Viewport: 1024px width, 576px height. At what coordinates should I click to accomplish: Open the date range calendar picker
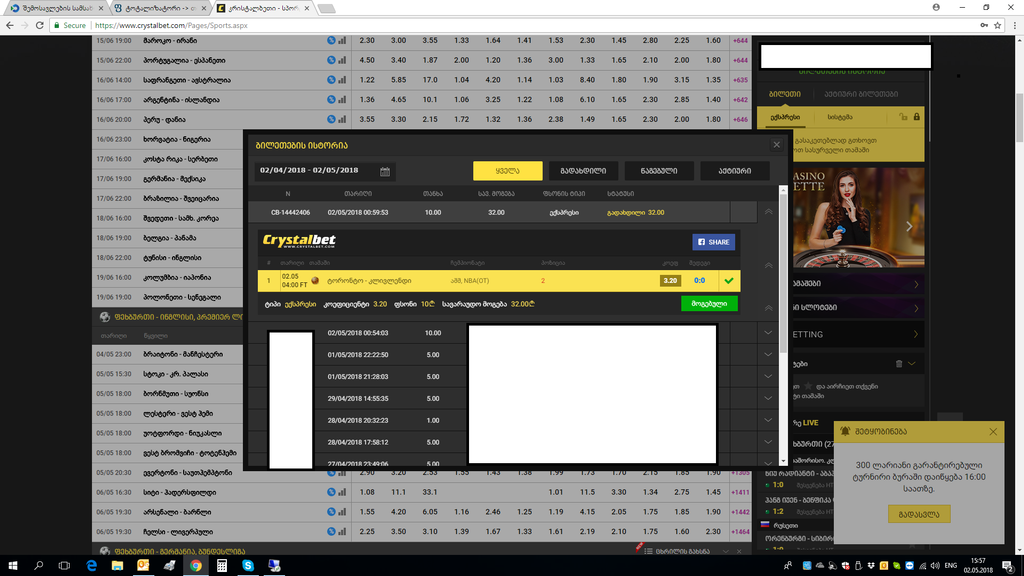click(385, 171)
